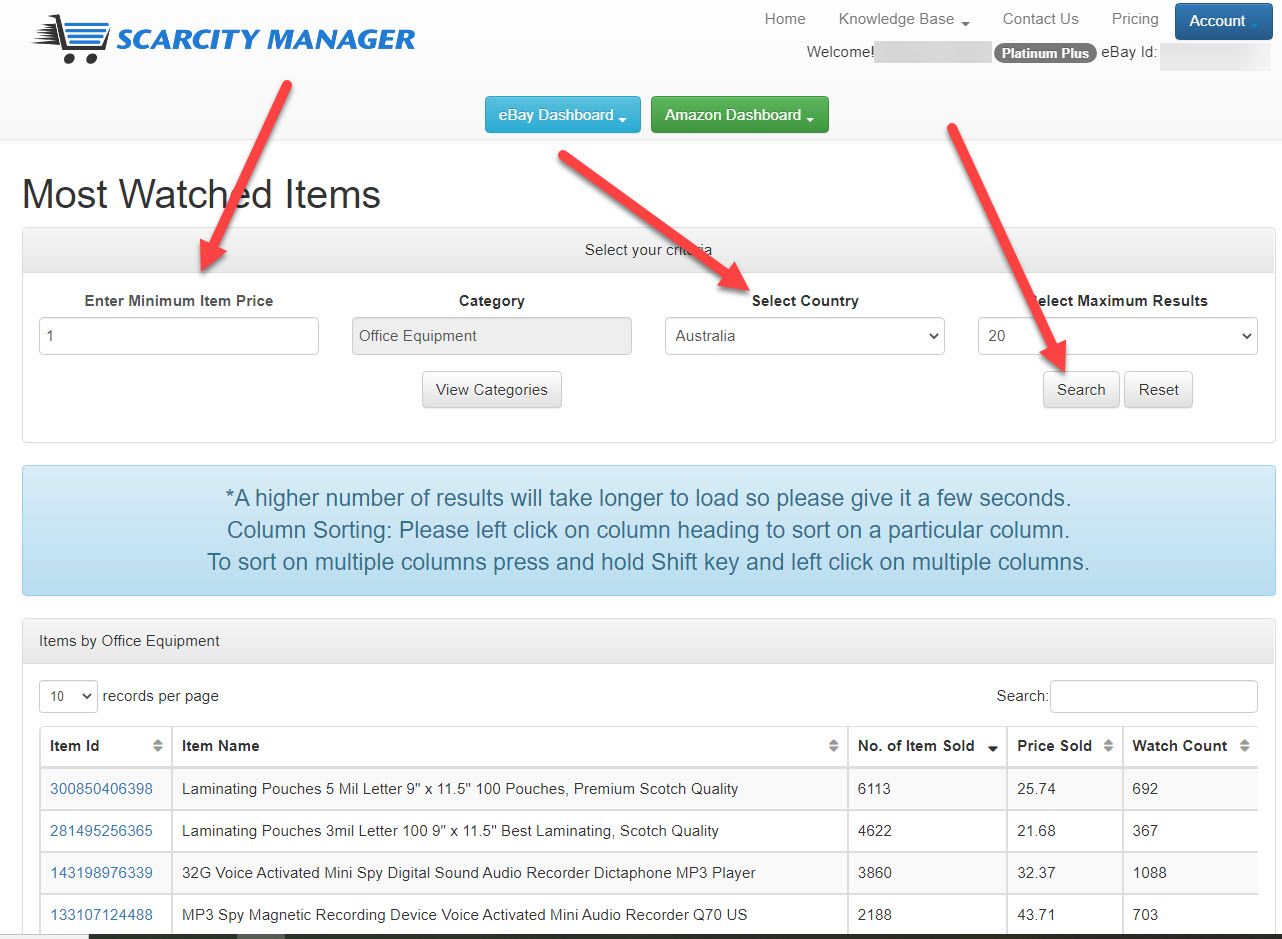1282x939 pixels.
Task: Click watch count value 367
Action: (1145, 831)
